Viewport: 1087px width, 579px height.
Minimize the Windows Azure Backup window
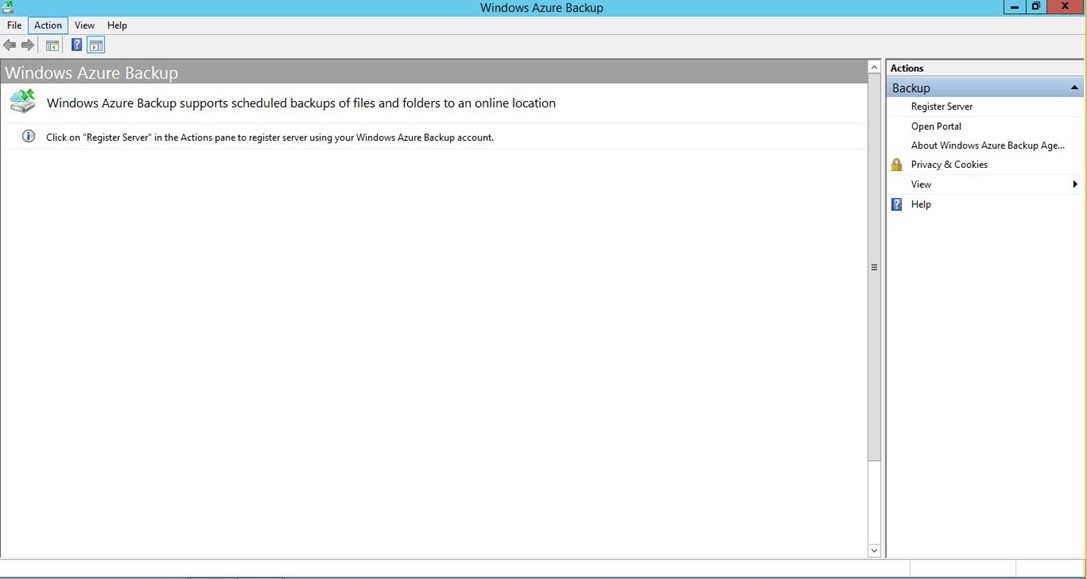(1015, 6)
